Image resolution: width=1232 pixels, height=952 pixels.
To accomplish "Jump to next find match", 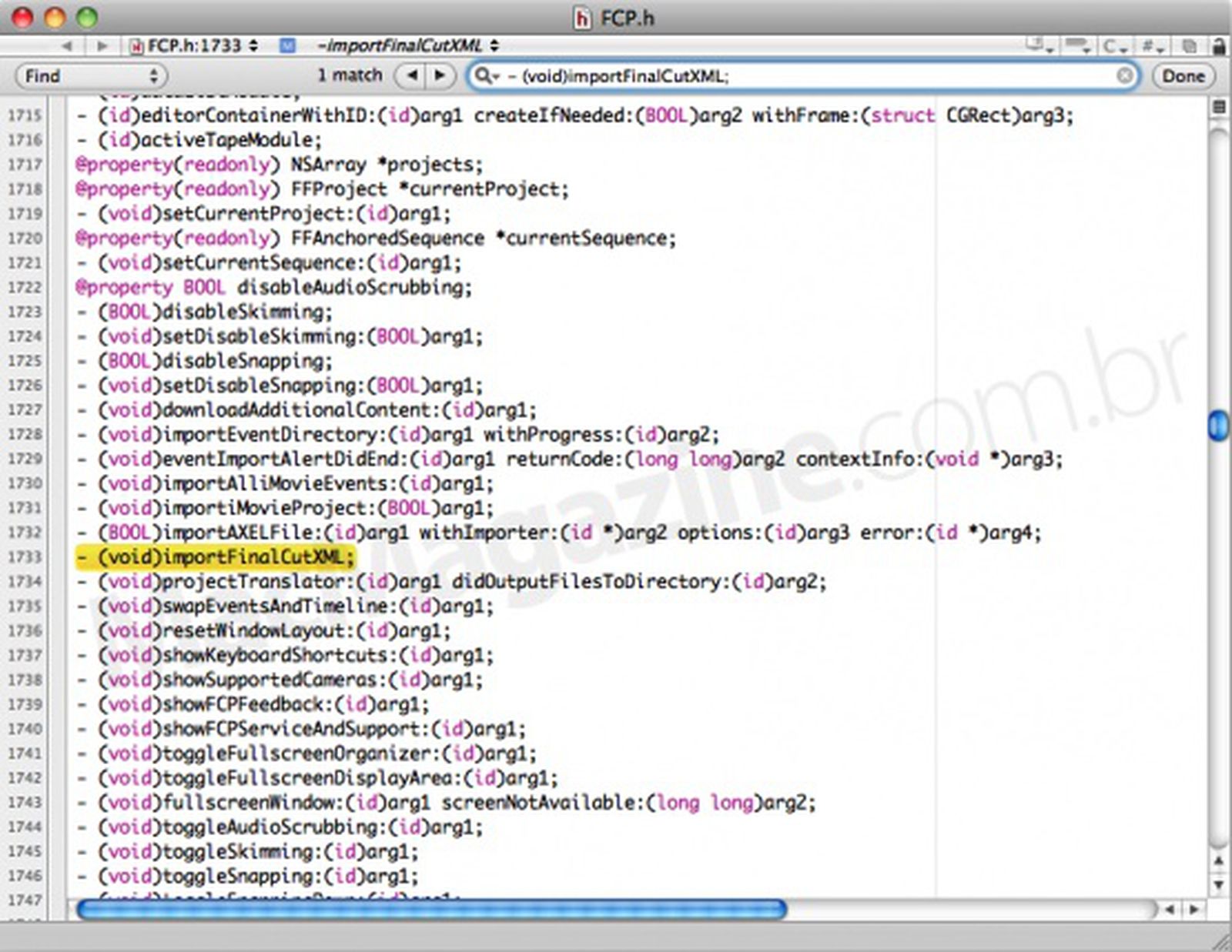I will click(440, 75).
